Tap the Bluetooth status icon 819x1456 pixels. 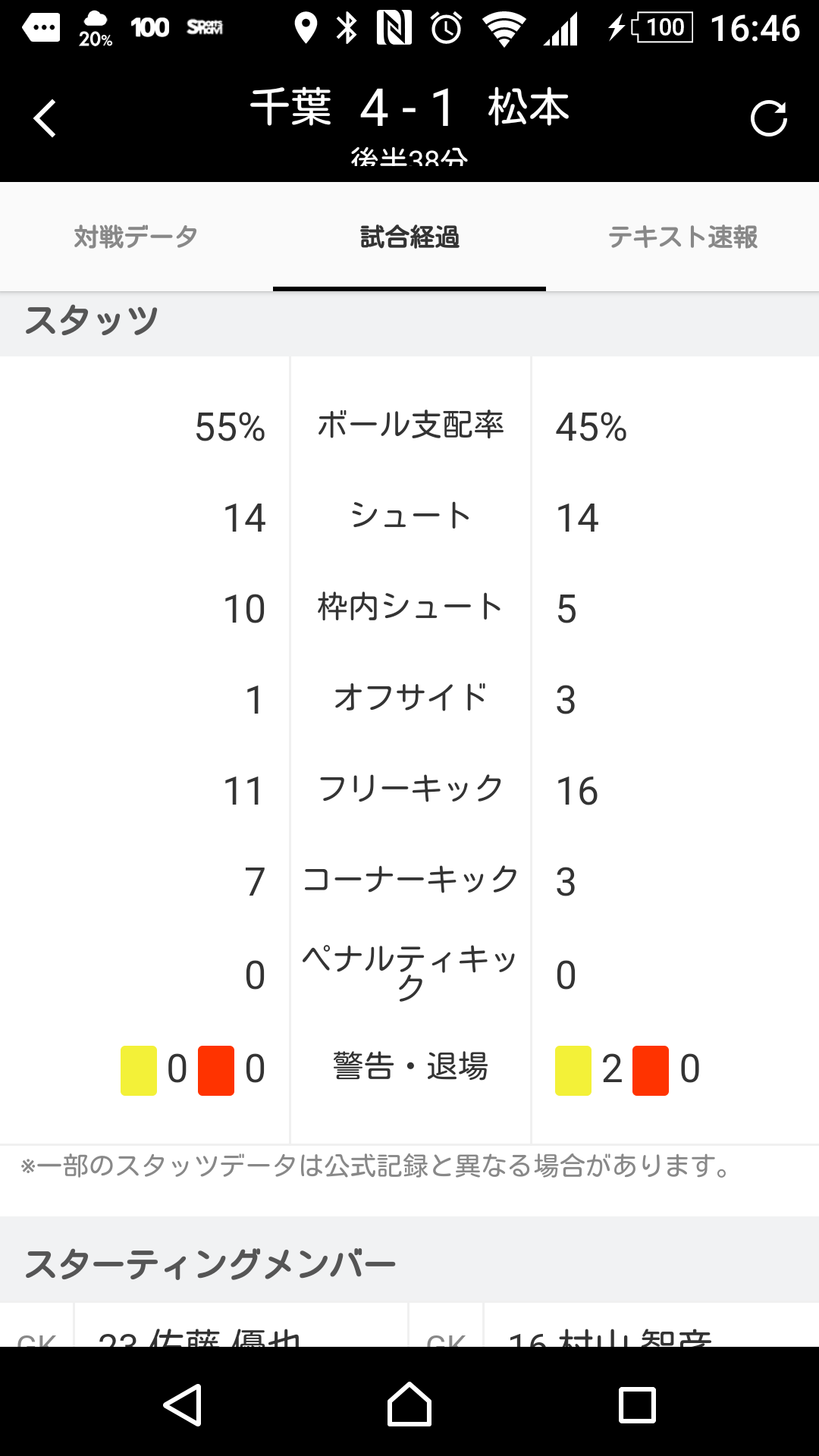pos(347,29)
